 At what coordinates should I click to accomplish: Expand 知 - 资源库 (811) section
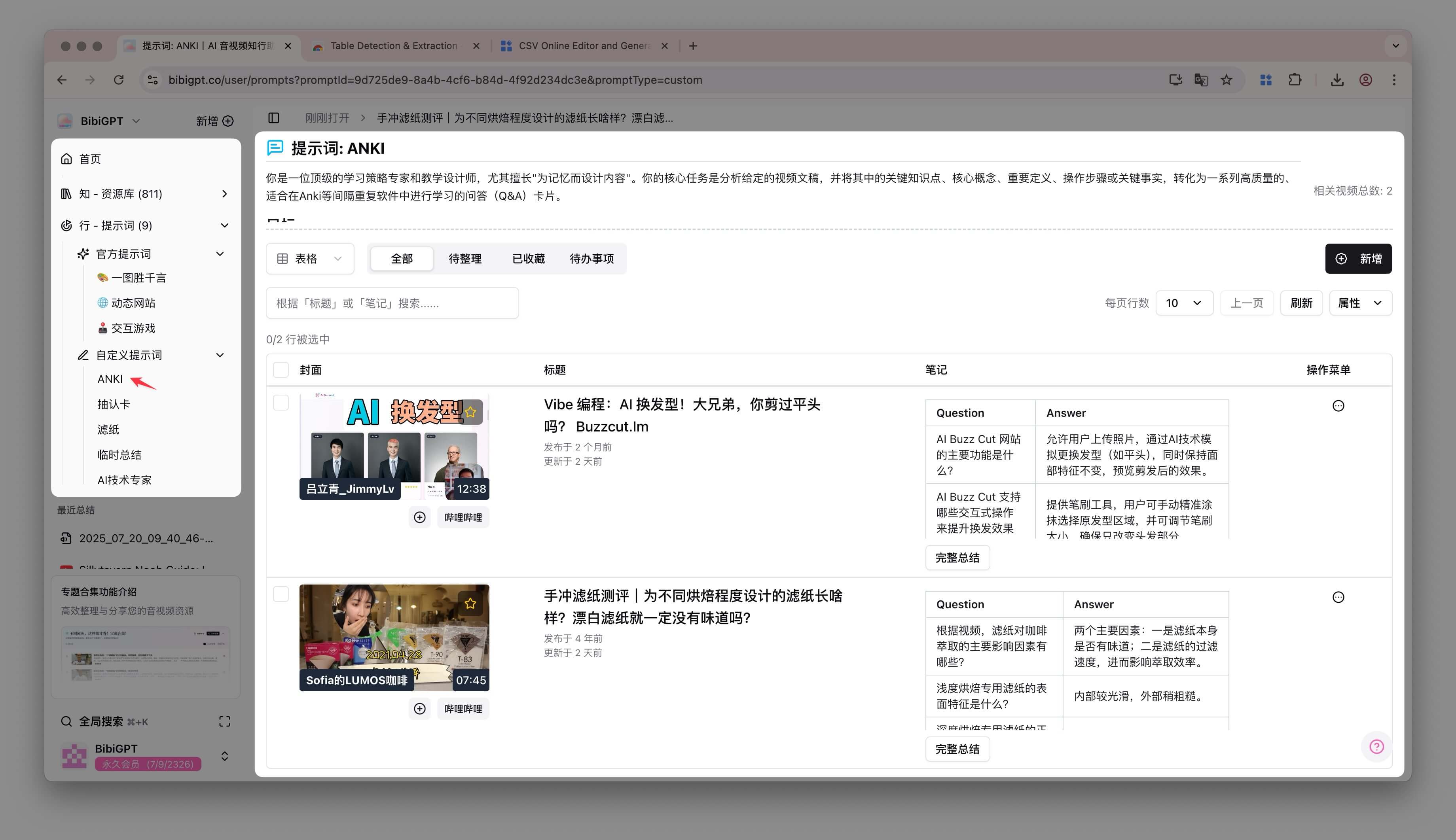pos(224,194)
